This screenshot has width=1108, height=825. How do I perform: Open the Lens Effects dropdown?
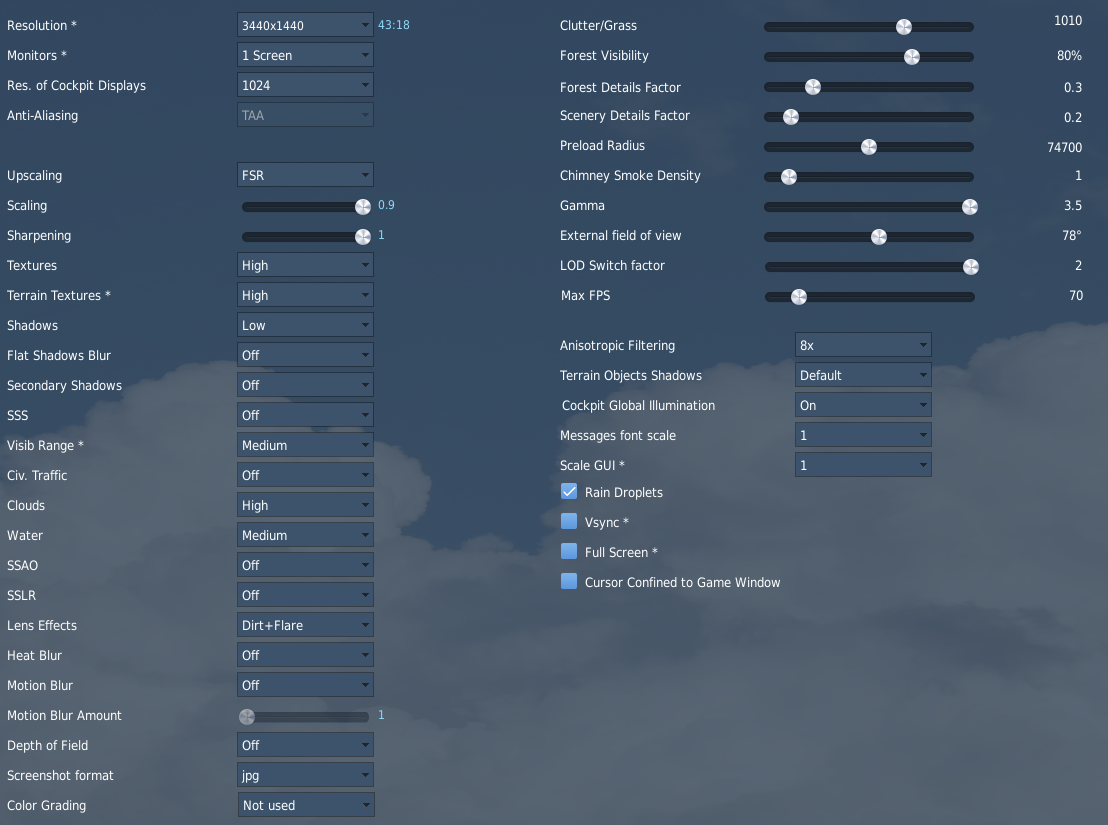(x=305, y=625)
